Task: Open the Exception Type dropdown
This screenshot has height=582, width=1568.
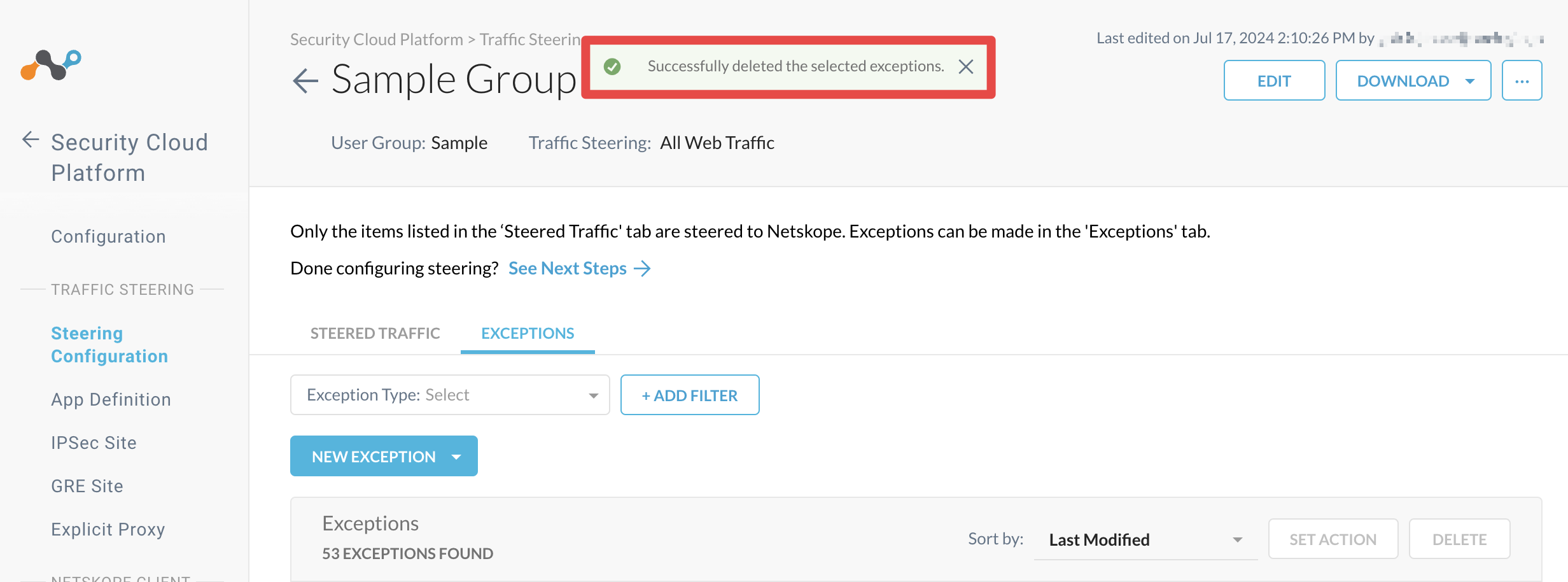Action: (450, 395)
